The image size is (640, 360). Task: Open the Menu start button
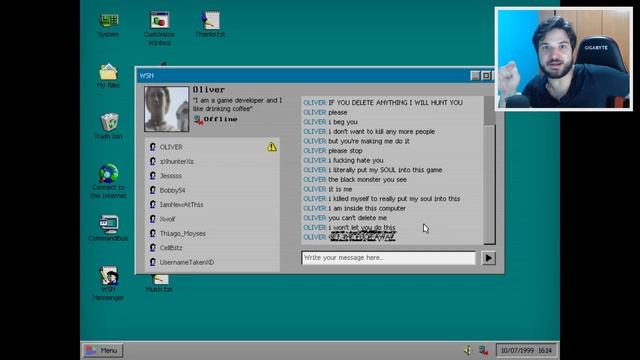coord(103,350)
